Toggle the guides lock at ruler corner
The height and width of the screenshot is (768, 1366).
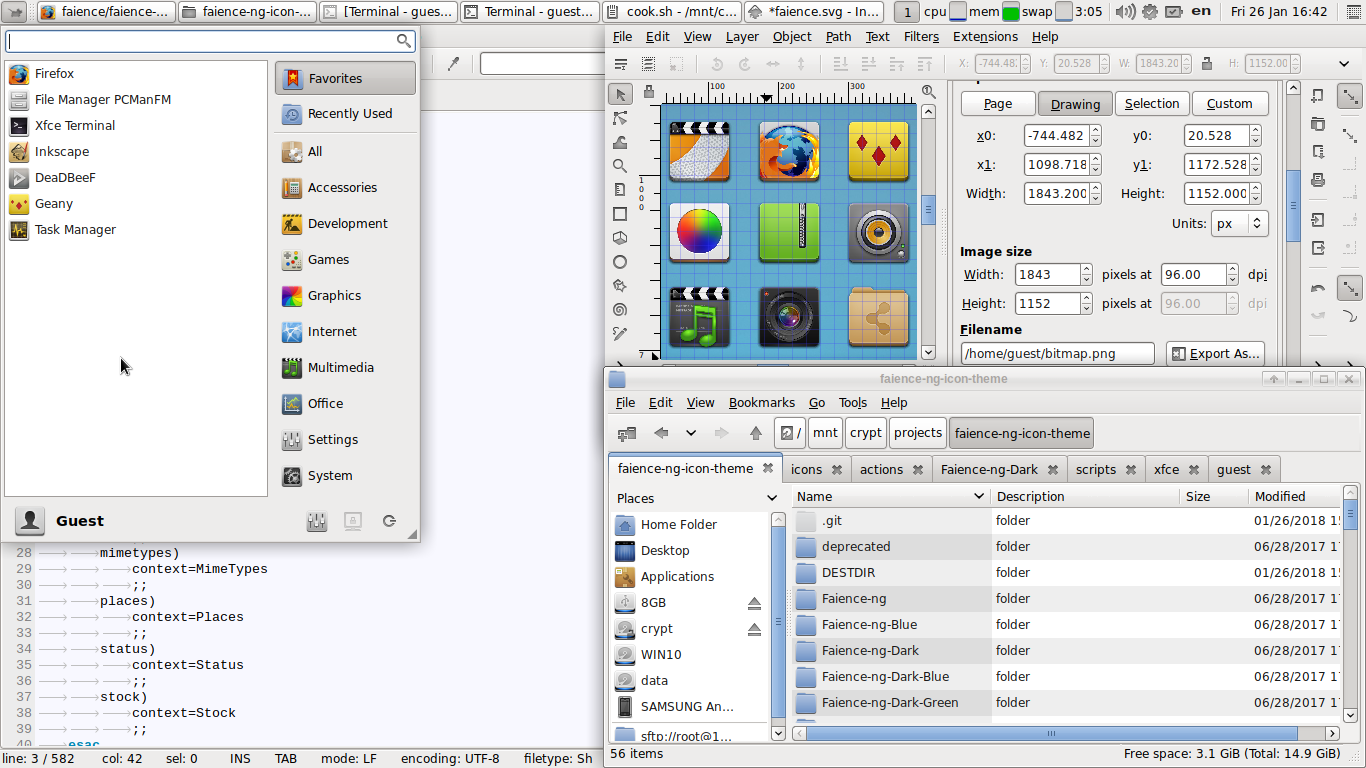[x=649, y=91]
